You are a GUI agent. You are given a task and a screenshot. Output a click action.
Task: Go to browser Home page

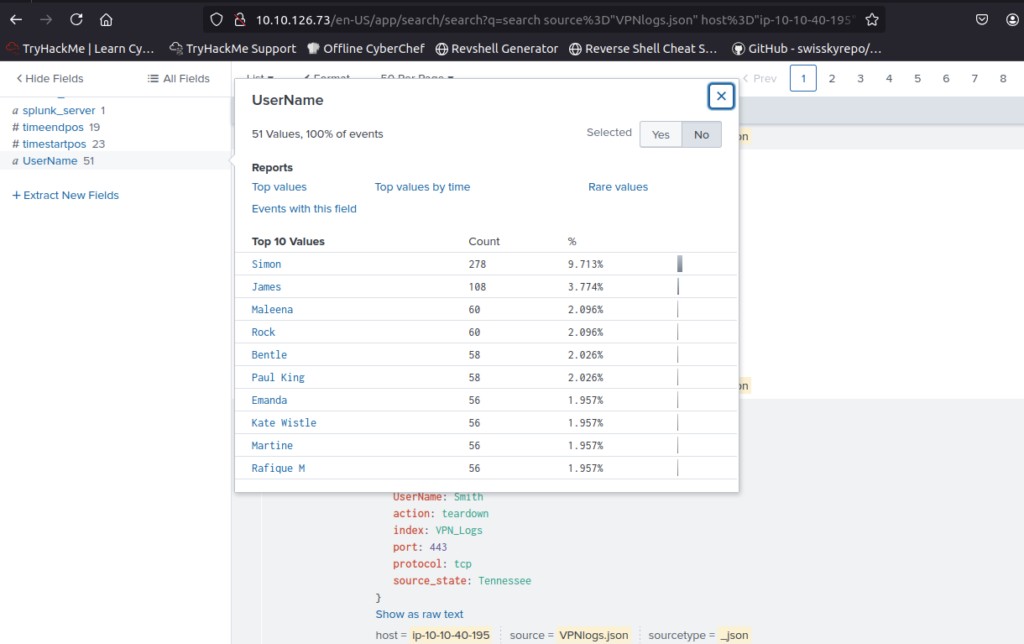tap(106, 20)
